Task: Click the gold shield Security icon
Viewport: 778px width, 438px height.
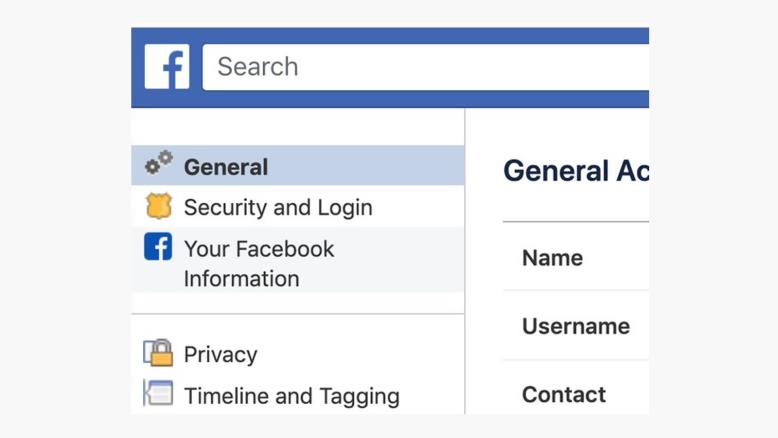Action: point(158,206)
